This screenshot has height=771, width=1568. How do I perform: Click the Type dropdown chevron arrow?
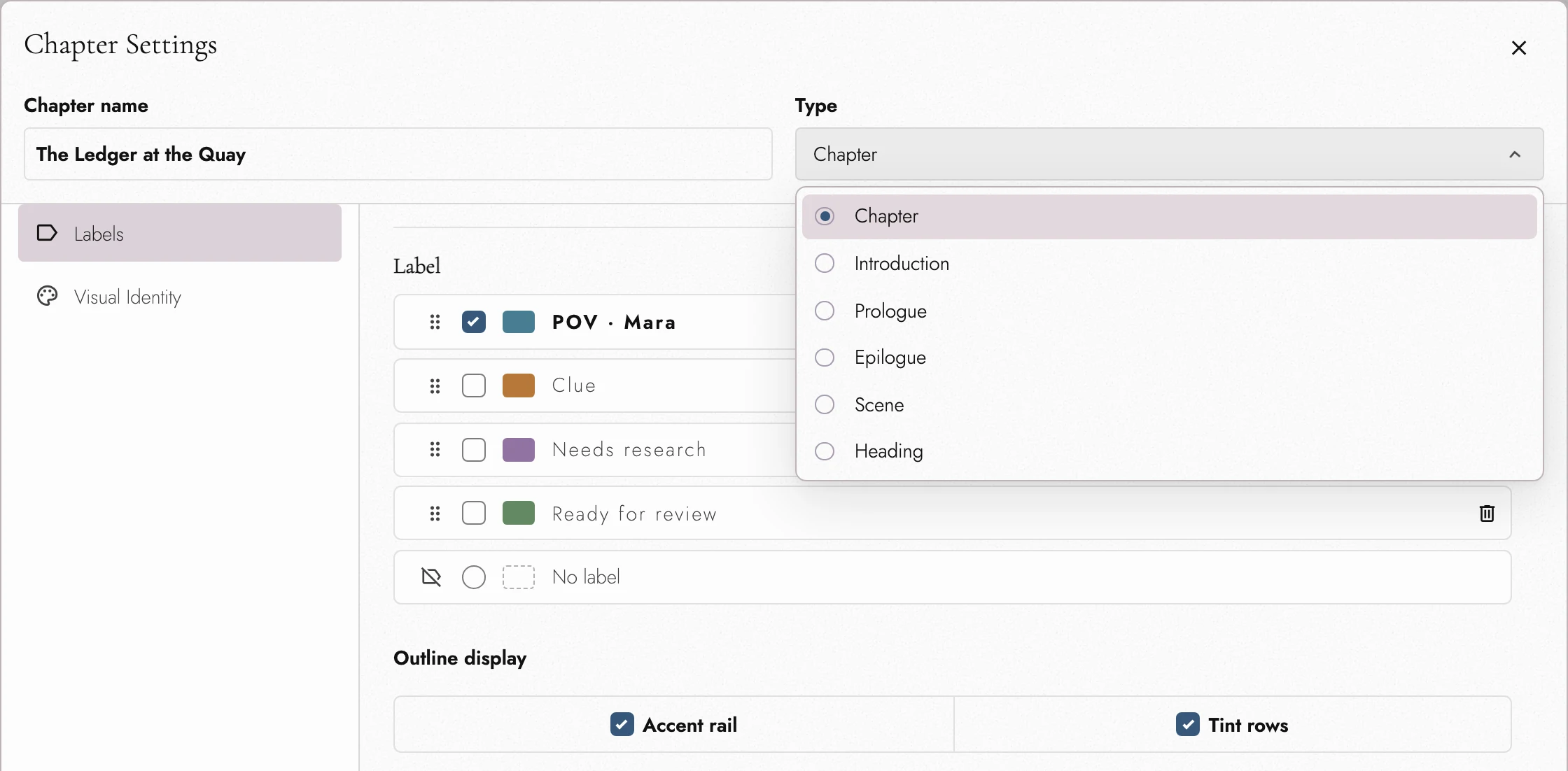click(1515, 154)
